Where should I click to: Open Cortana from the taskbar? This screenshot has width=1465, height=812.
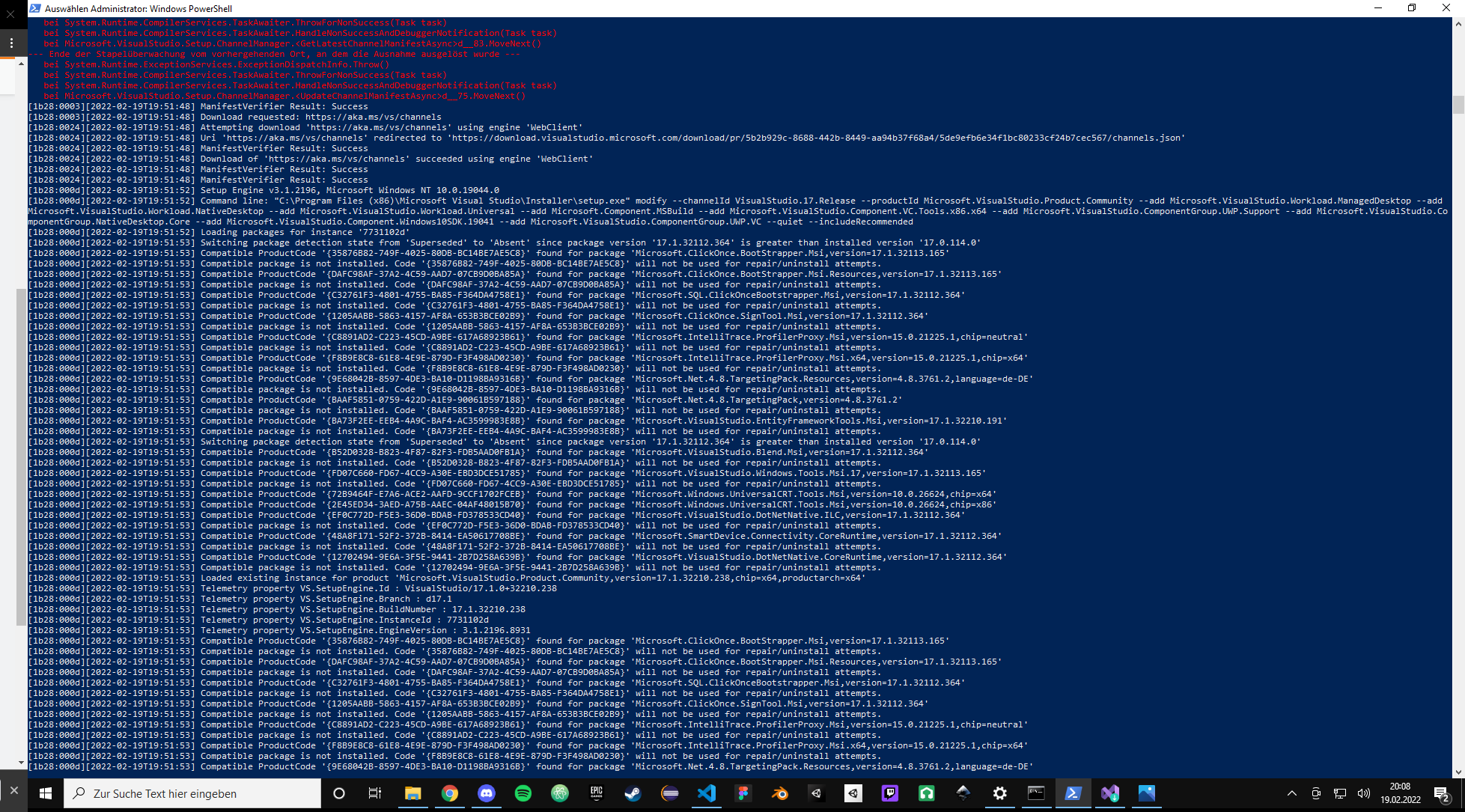click(x=339, y=793)
